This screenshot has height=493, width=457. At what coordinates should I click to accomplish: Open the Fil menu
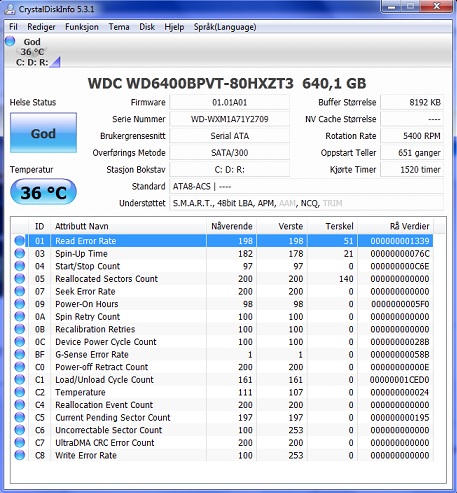pyautogui.click(x=13, y=27)
